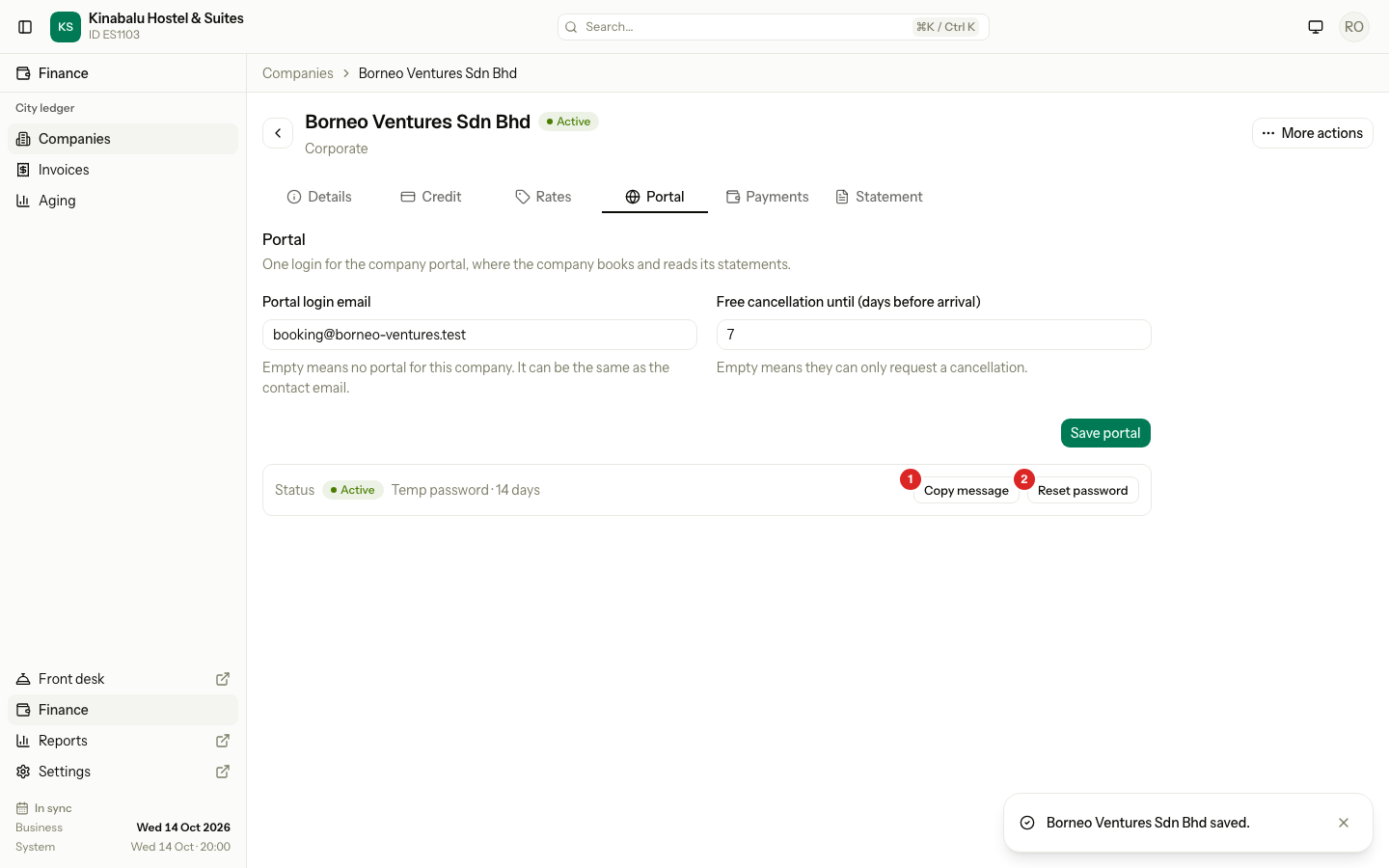
Task: Open Companies in the City ledger
Action: [123, 139]
